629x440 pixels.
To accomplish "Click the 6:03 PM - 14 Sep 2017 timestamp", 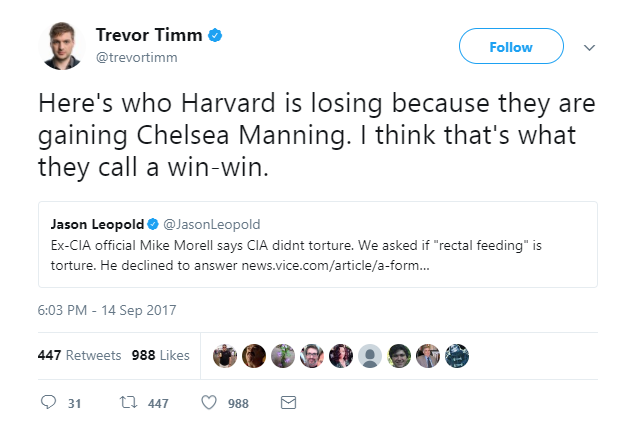I will point(107,310).
